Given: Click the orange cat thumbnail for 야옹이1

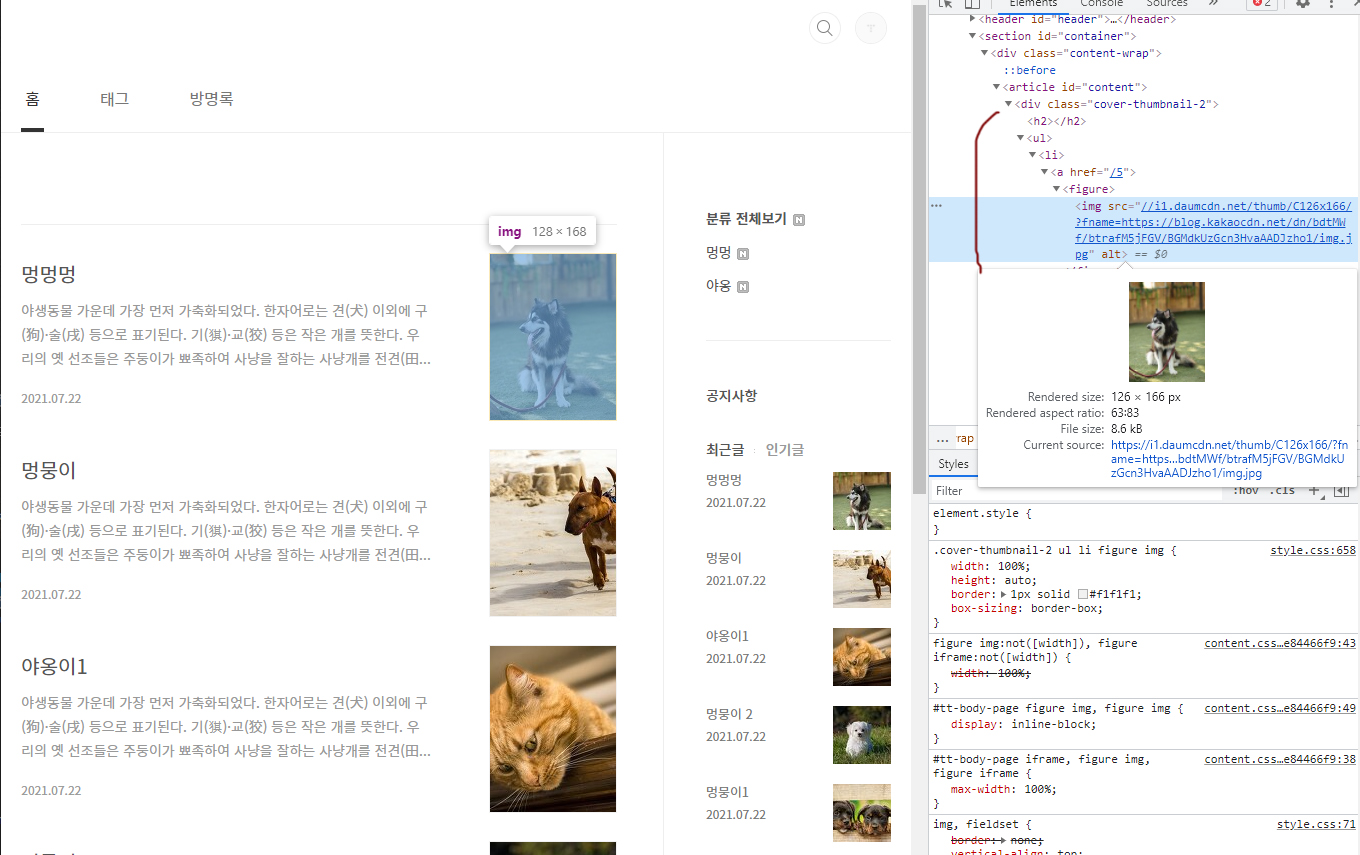Looking at the screenshot, I should [553, 729].
